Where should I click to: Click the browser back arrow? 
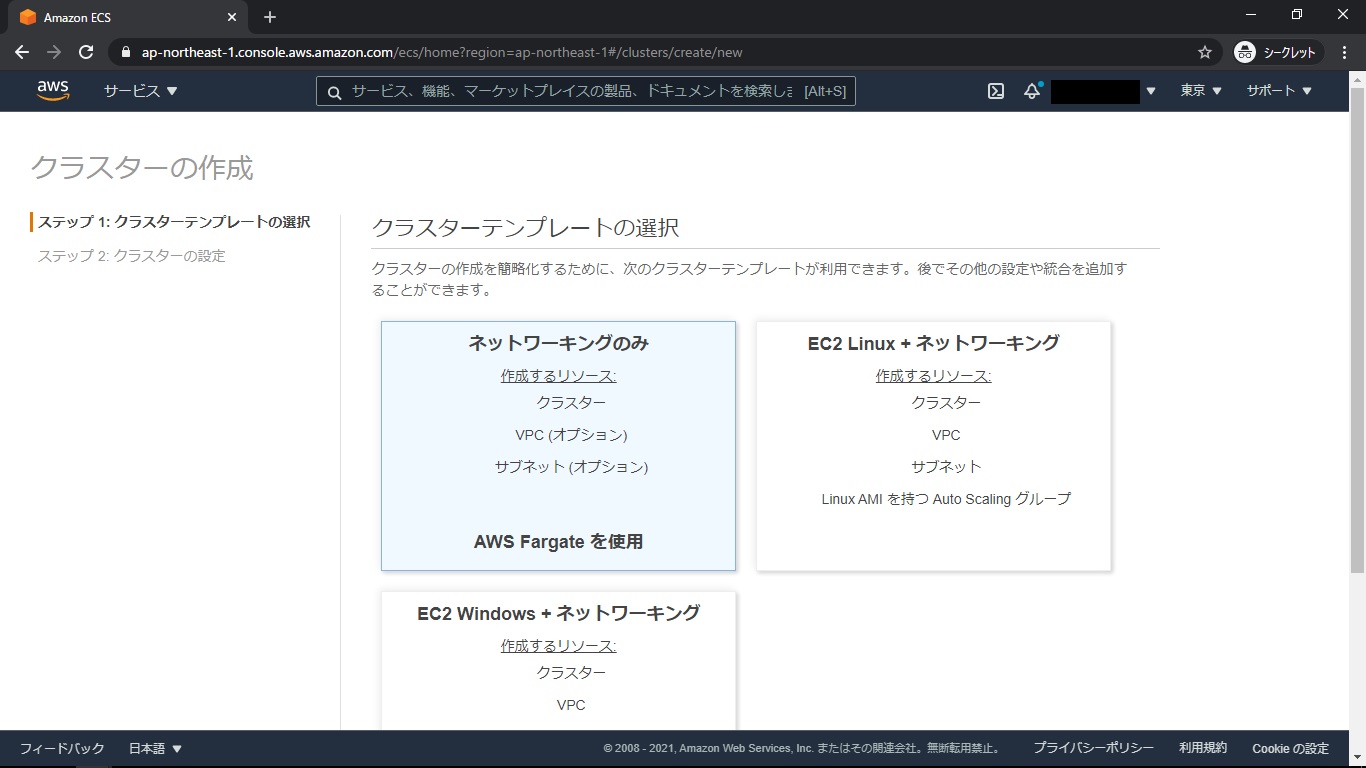click(22, 52)
